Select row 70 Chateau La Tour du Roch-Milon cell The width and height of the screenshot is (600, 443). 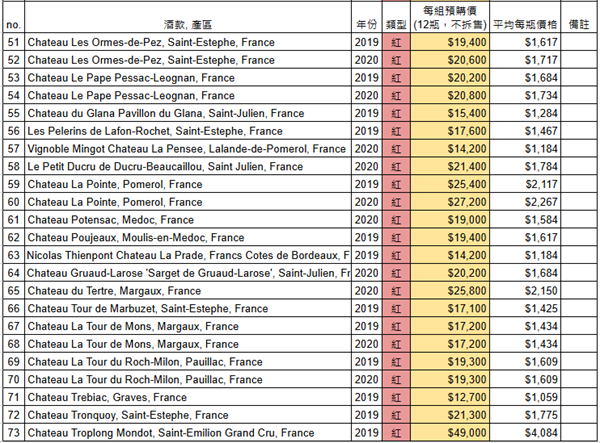click(x=188, y=379)
